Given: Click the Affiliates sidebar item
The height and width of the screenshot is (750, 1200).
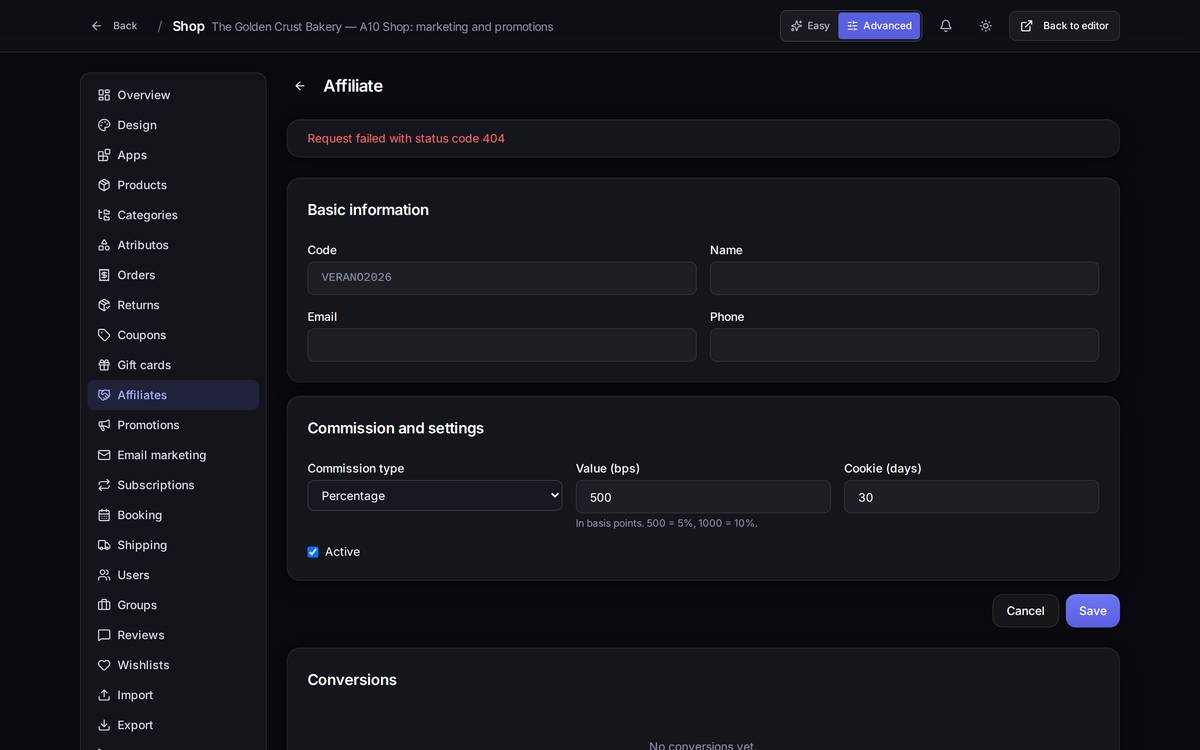Looking at the screenshot, I should [x=173, y=395].
